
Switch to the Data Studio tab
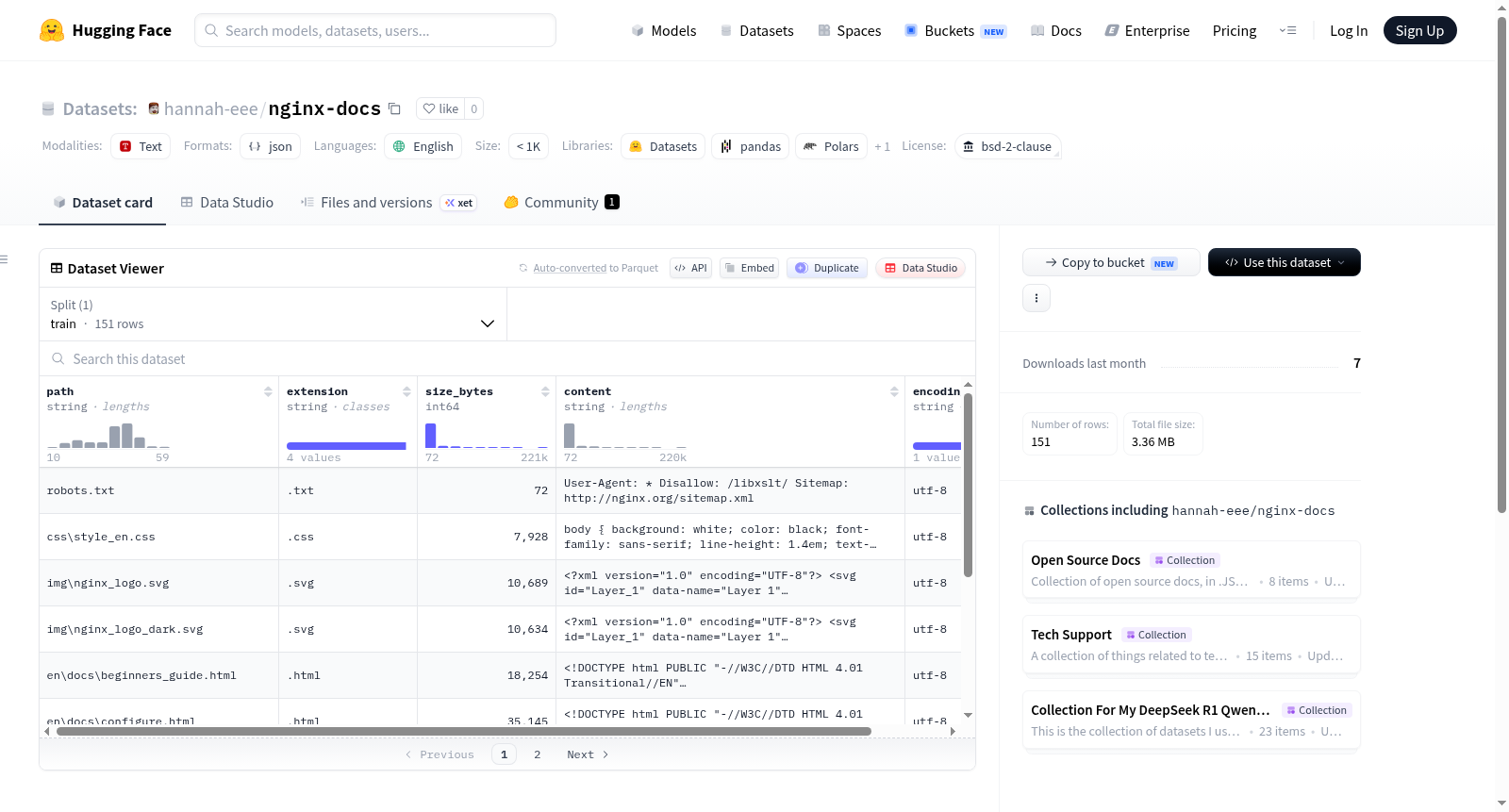[x=227, y=202]
